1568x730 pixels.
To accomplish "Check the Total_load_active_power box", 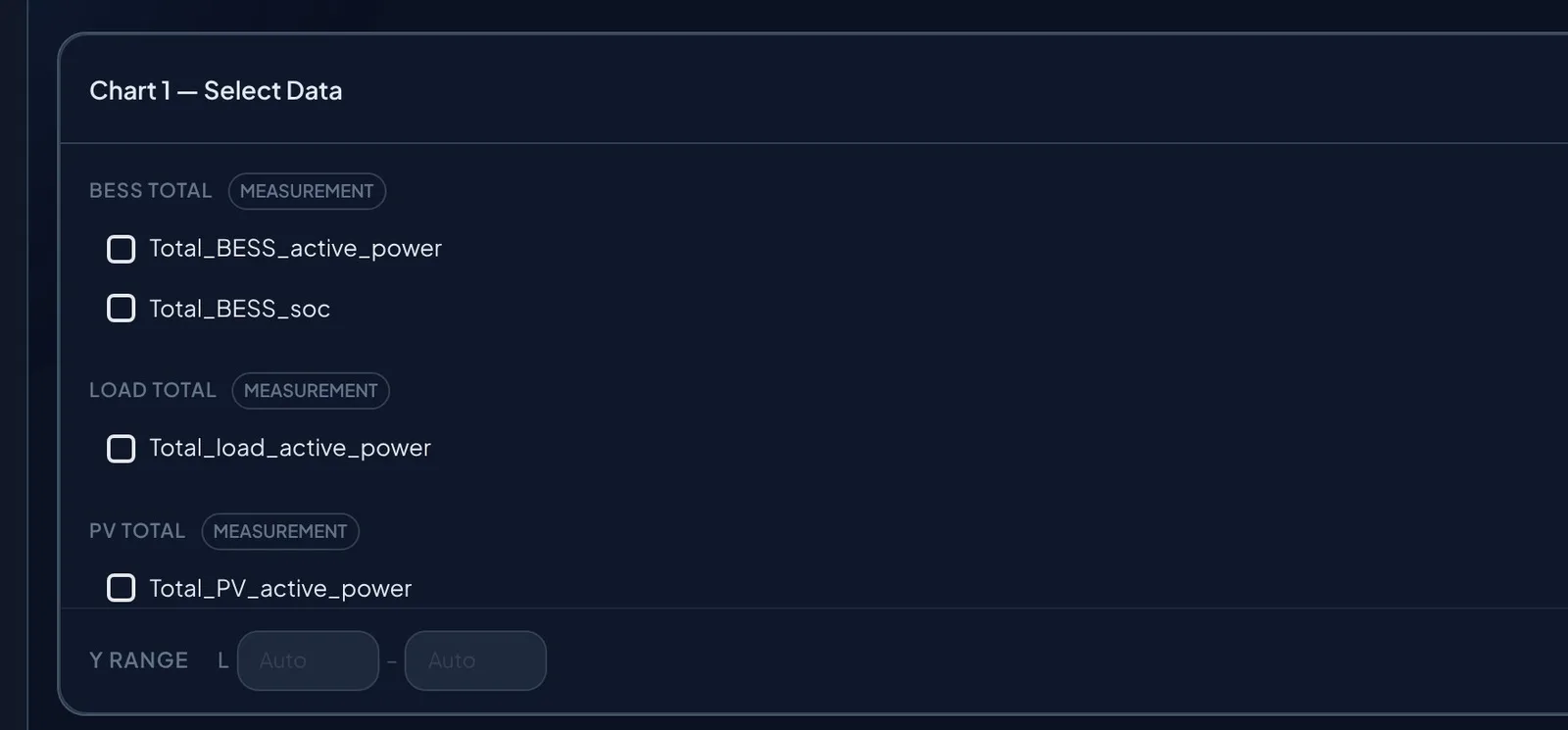I will 121,449.
